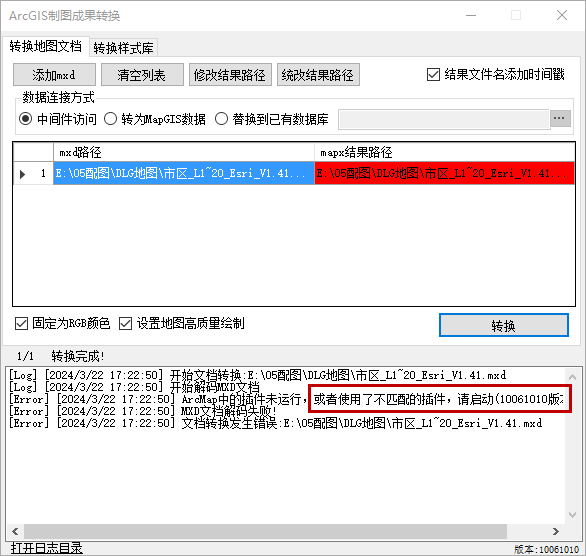Select the mxd路径 cell in row 1
This screenshot has width=586, height=556.
point(183,173)
